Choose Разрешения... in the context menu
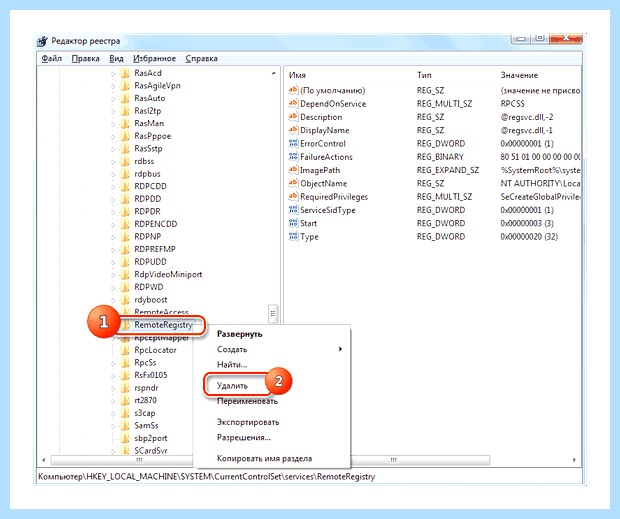The width and height of the screenshot is (620, 519). [x=244, y=438]
